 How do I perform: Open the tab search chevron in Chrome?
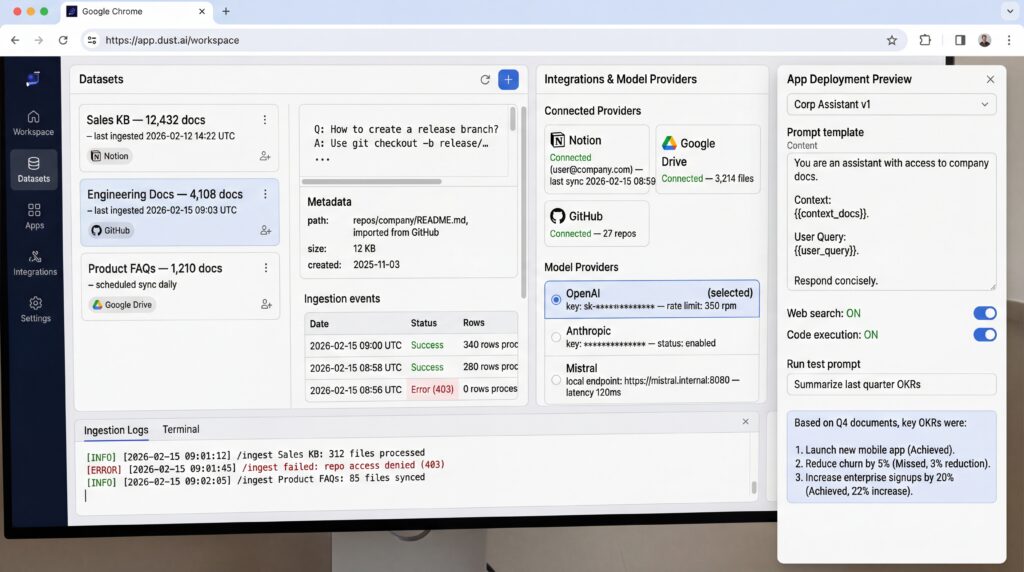(1010, 11)
